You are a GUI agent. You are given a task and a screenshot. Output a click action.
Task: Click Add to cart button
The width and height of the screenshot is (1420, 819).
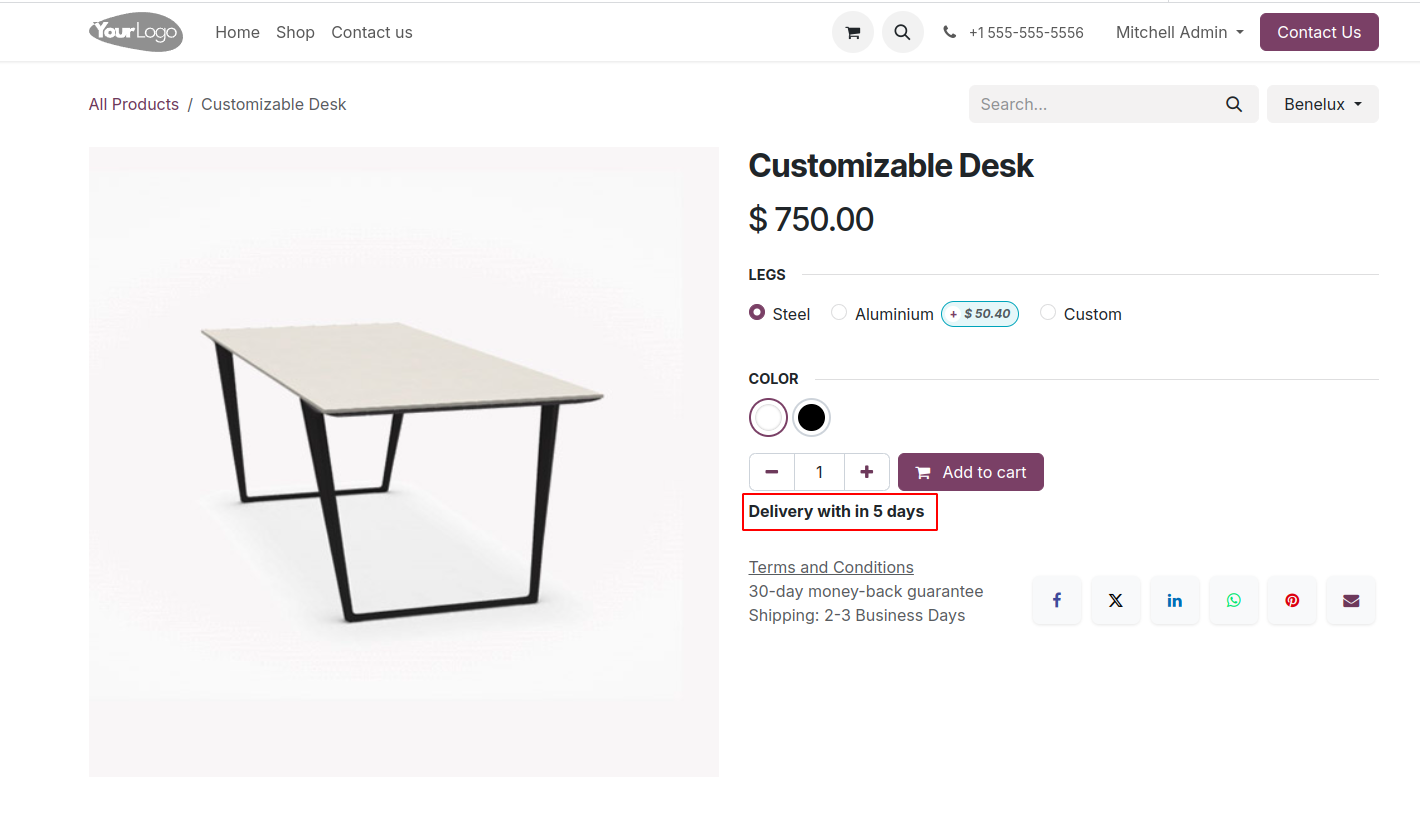pyautogui.click(x=970, y=472)
